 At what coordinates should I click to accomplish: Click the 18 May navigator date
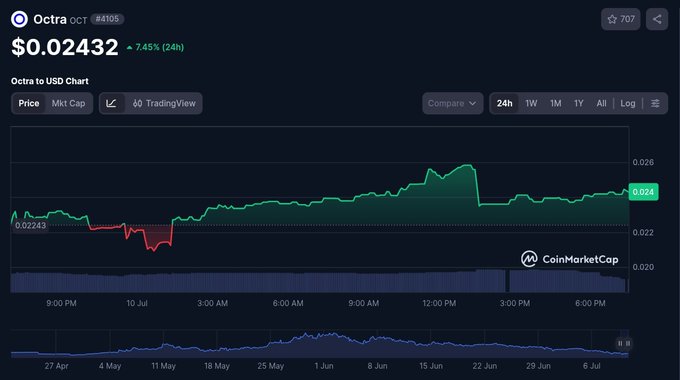tap(217, 366)
